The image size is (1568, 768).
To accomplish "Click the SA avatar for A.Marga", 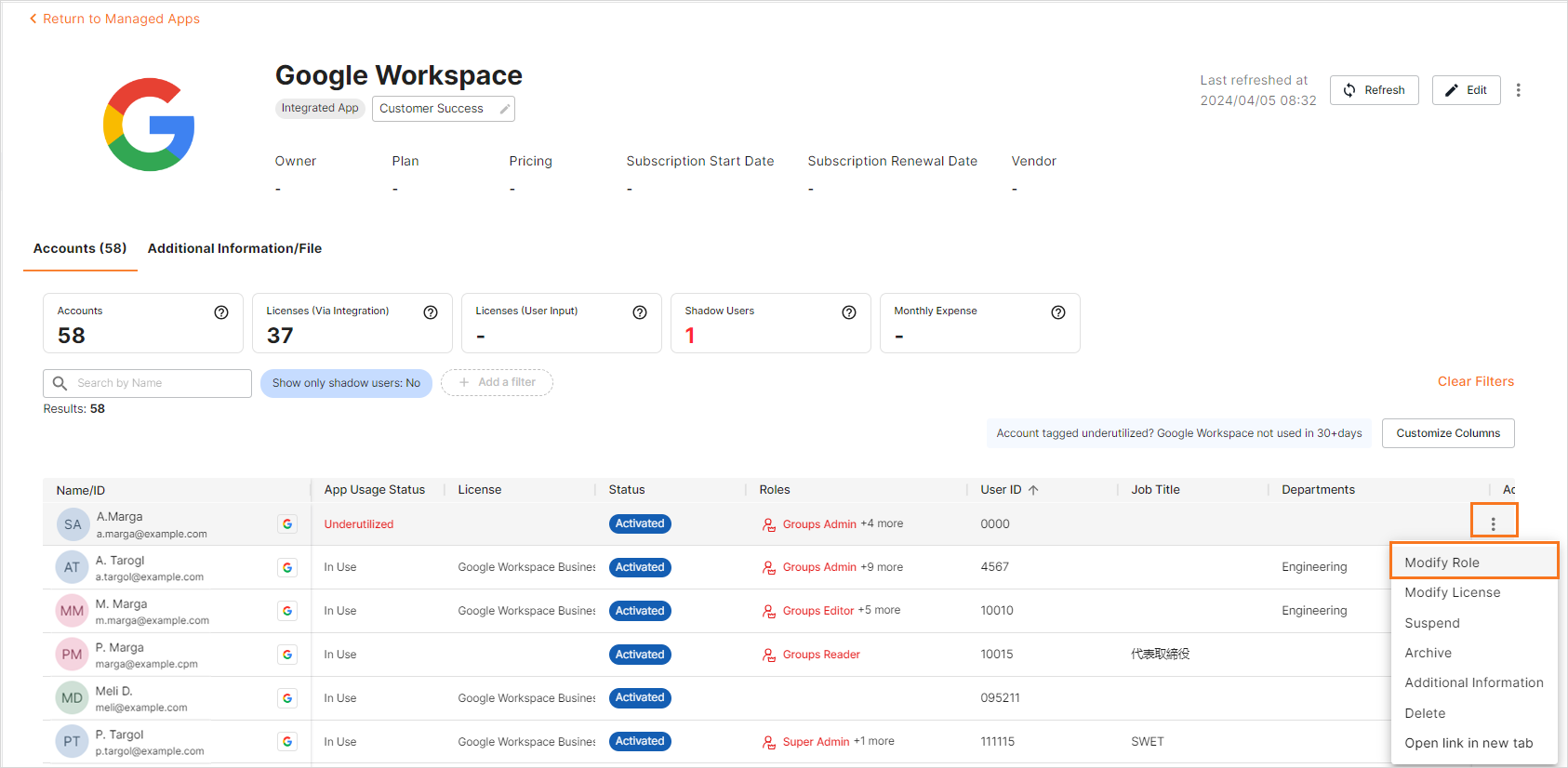I will tap(73, 524).
